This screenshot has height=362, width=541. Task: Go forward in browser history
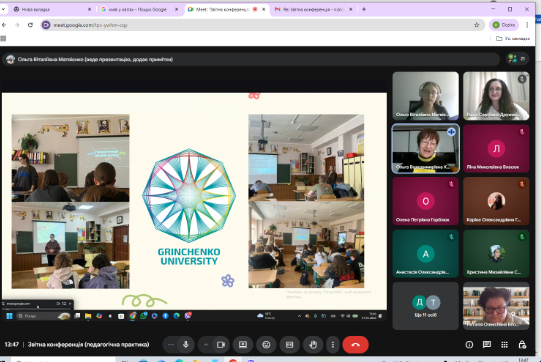(x=17, y=25)
